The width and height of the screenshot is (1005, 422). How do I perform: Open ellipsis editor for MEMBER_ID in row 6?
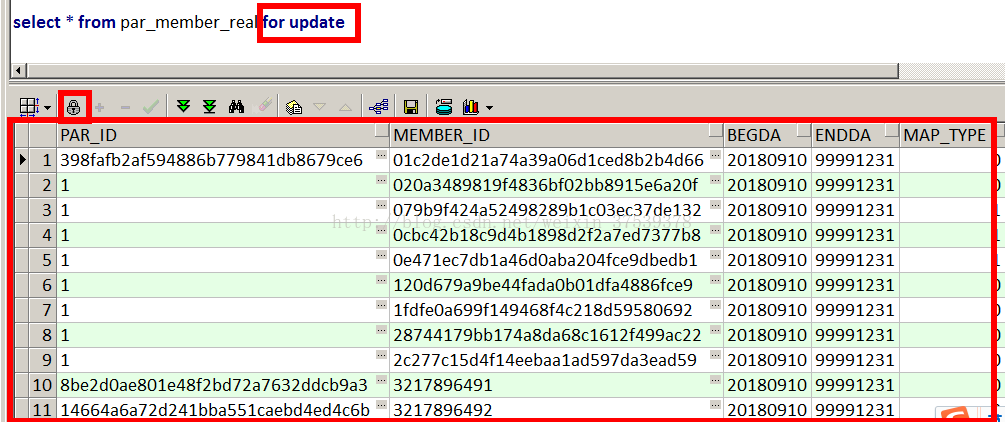(x=717, y=280)
